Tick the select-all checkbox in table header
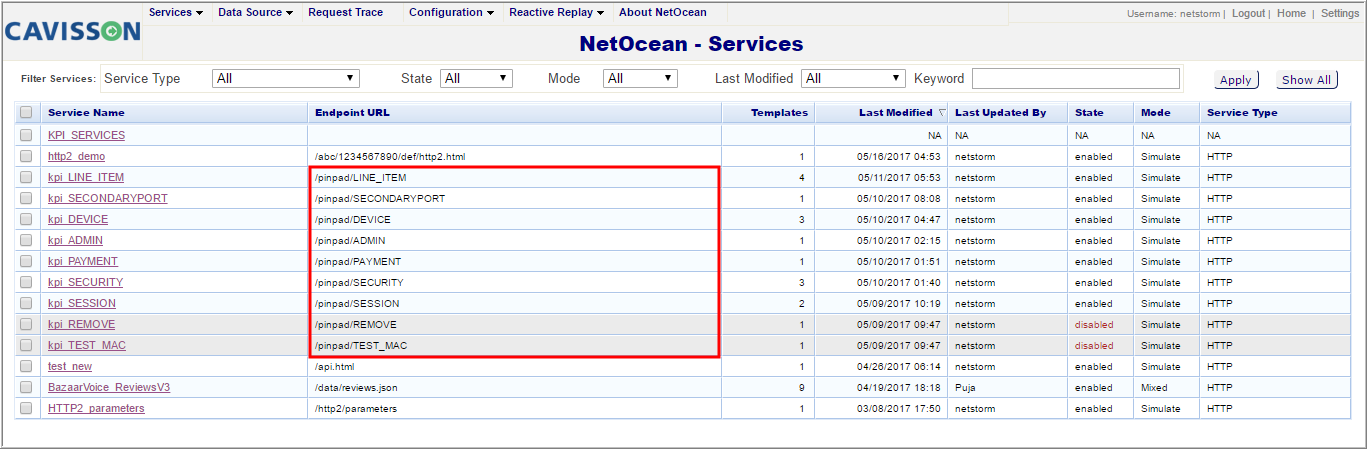Image resolution: width=1367 pixels, height=449 pixels. (x=26, y=113)
